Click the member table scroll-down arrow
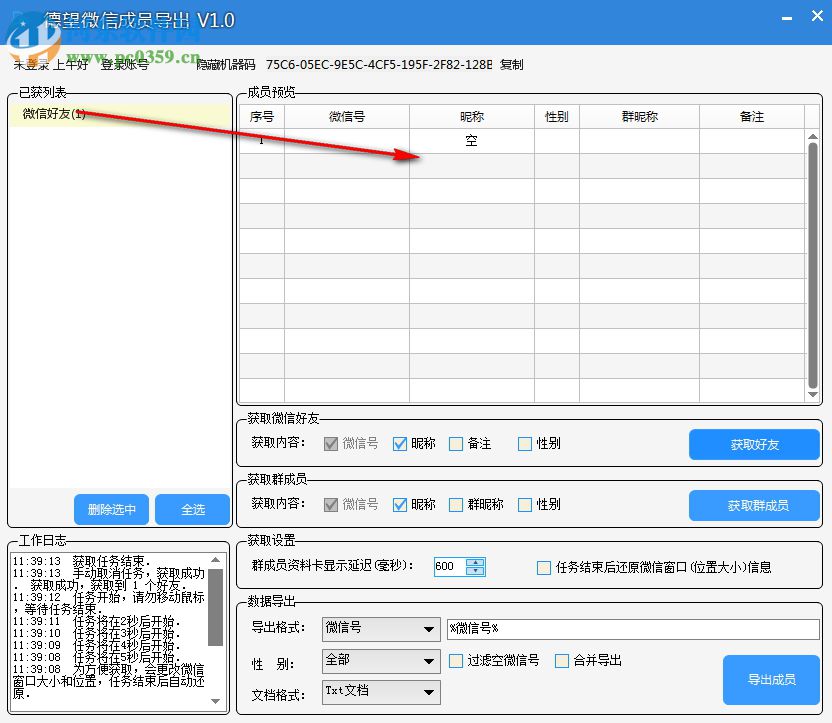 pos(812,395)
